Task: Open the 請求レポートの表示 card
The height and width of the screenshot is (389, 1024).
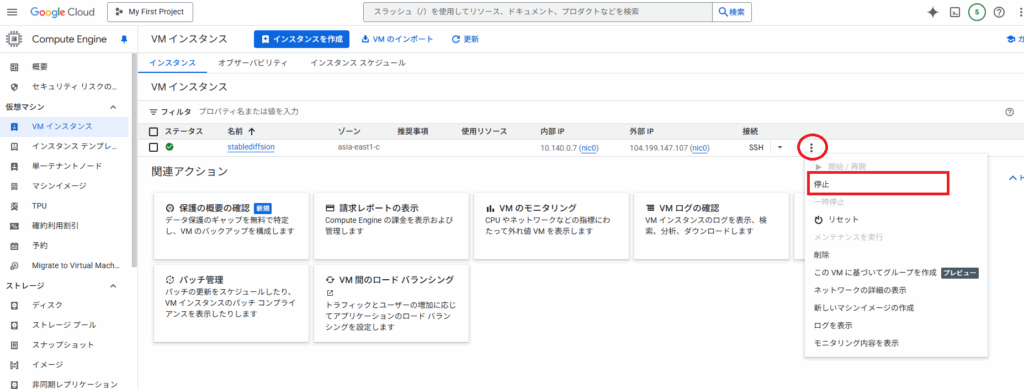Action: pos(391,226)
